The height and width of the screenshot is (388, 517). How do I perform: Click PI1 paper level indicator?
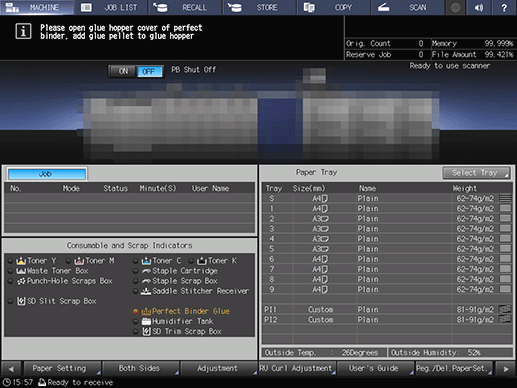click(x=505, y=309)
